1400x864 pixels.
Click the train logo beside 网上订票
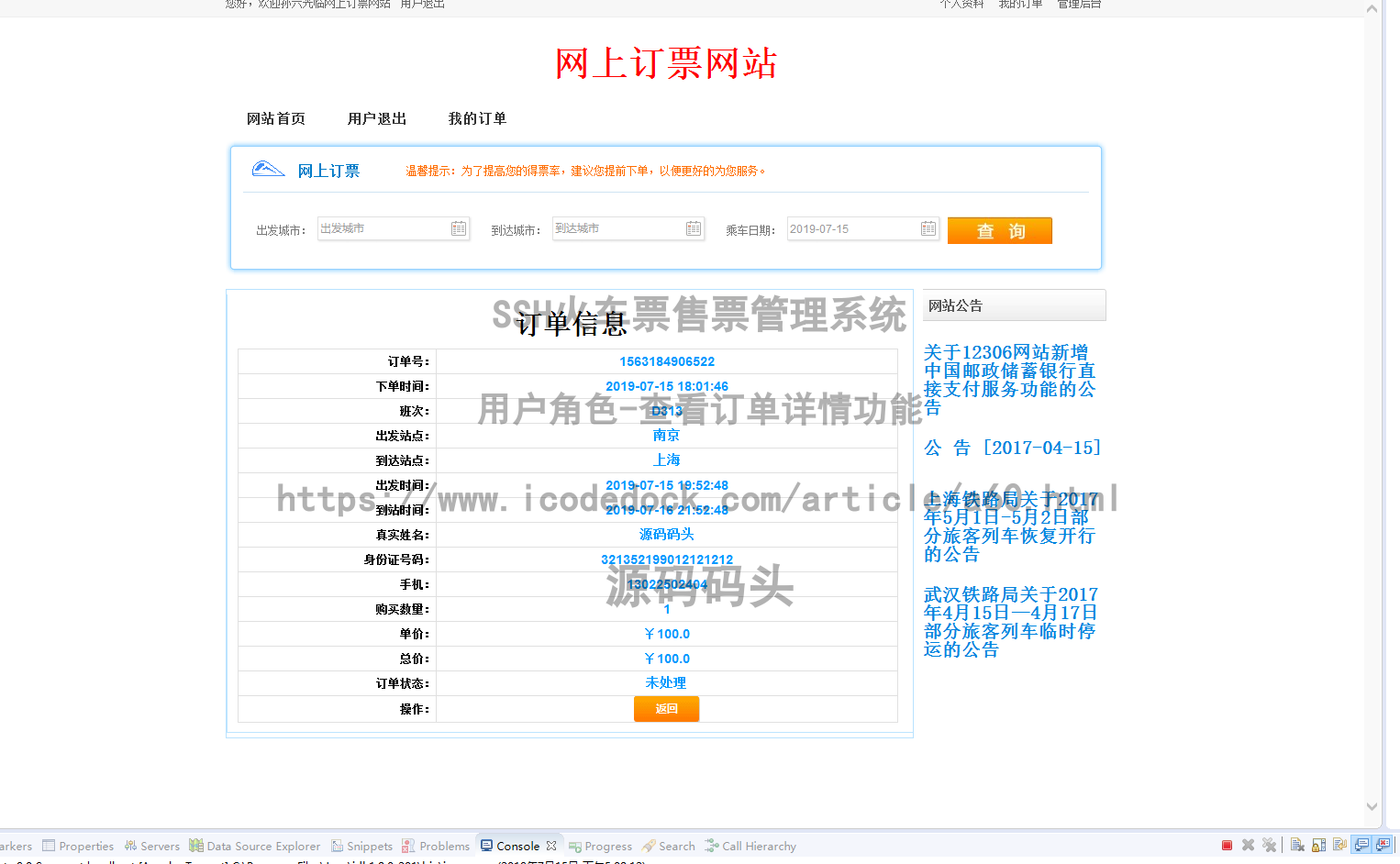coord(268,170)
